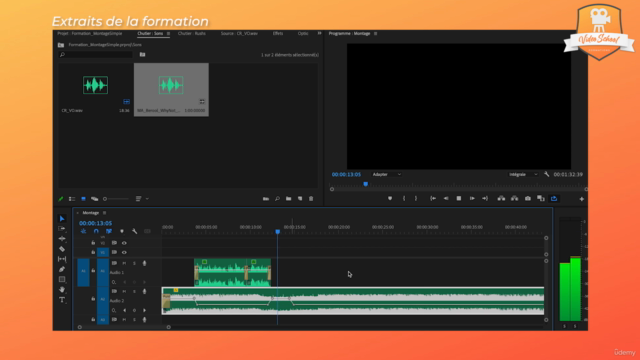The height and width of the screenshot is (360, 640).
Task: Step back one frame
Action: coord(446,198)
